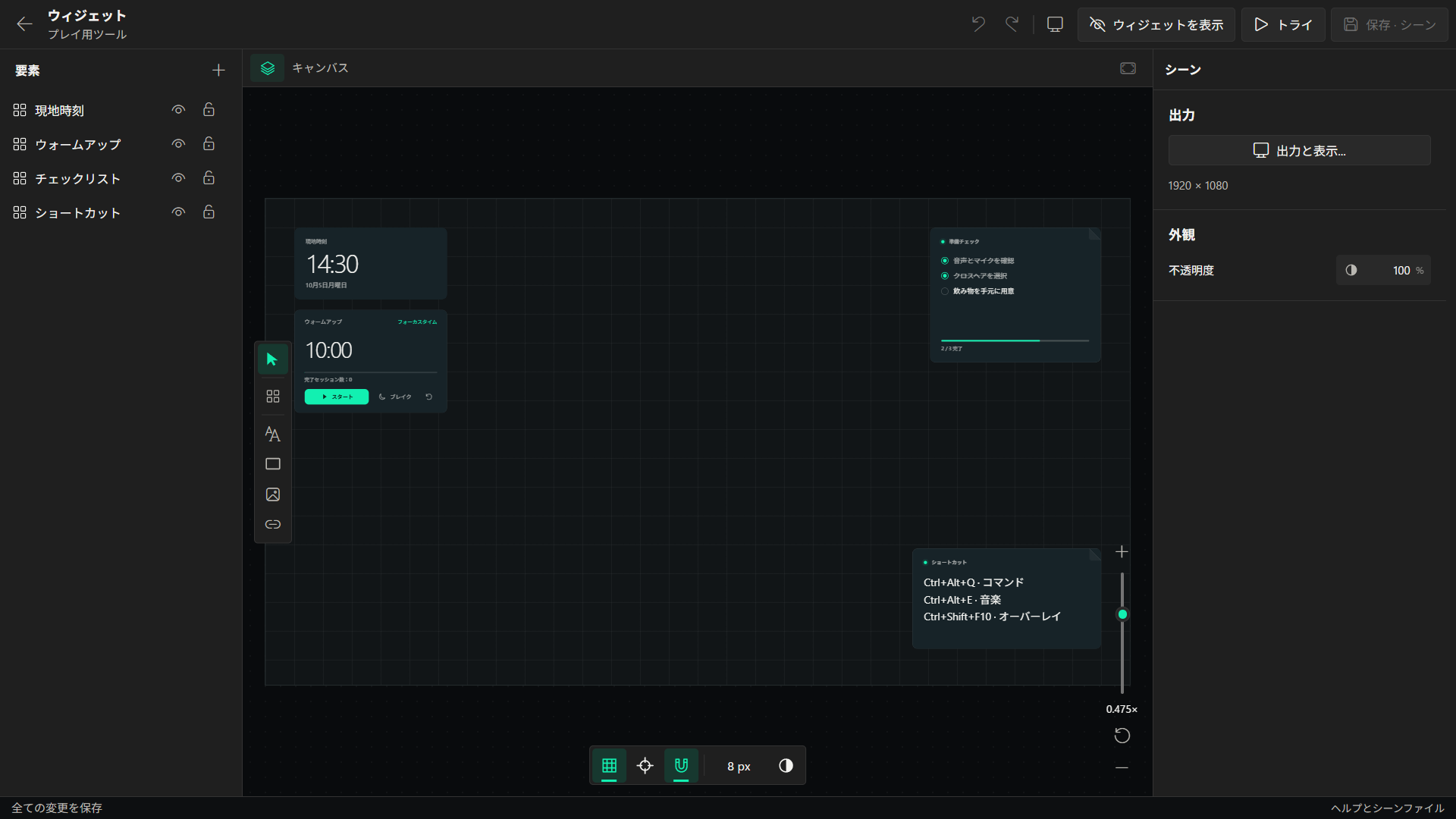The height and width of the screenshot is (819, 1456).
Task: Select the widget grid tool
Action: (x=272, y=397)
